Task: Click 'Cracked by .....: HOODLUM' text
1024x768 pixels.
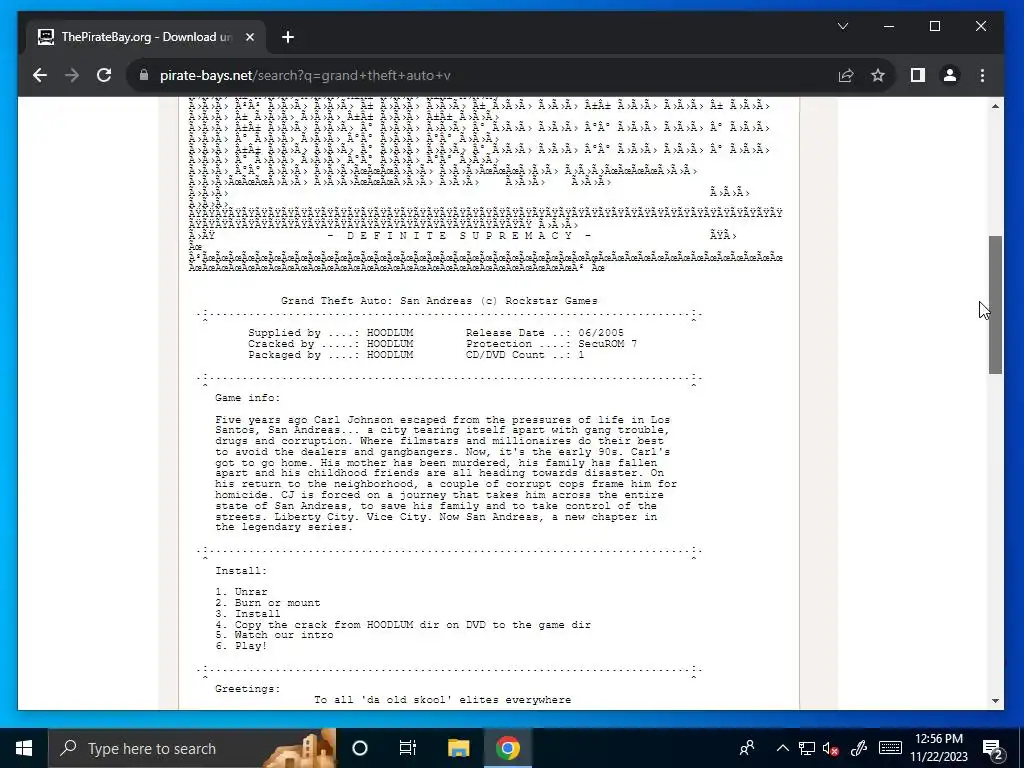Action: coord(330,344)
